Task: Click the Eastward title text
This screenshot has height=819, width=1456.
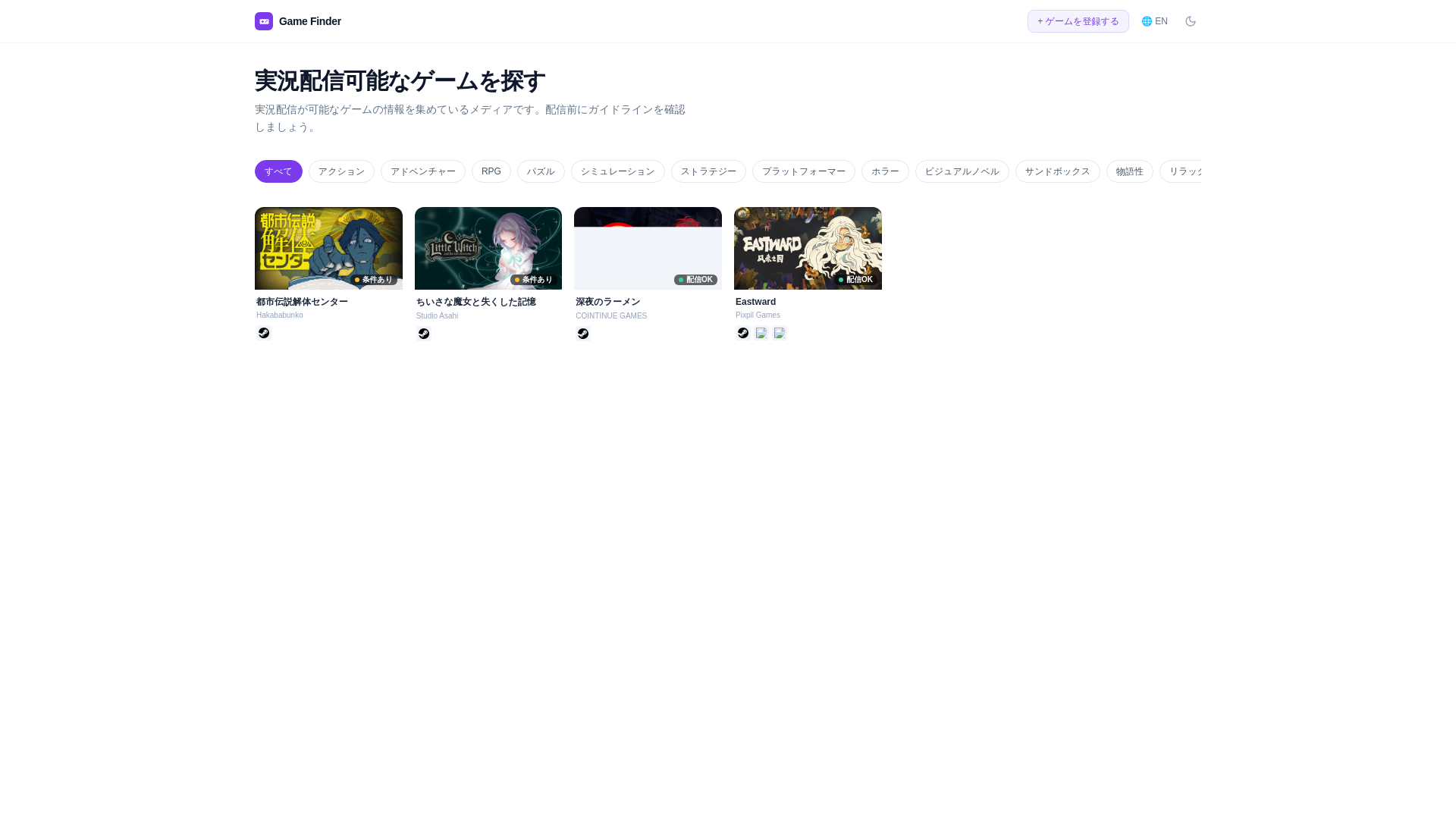Action: (x=755, y=302)
